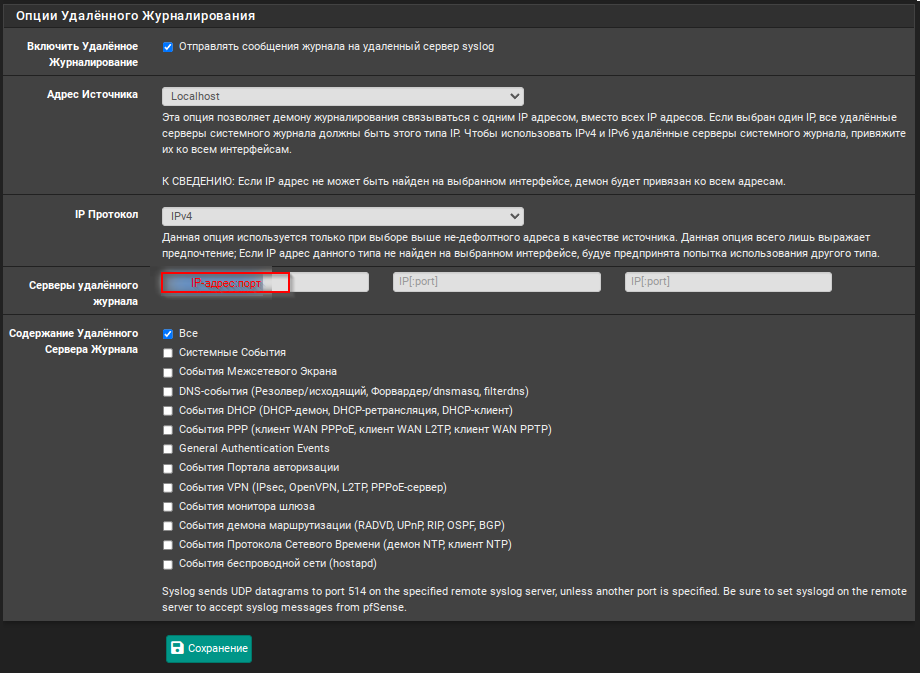Toggle General Authentication Events checkbox
Screen dimensions: 920x673
click(x=168, y=449)
